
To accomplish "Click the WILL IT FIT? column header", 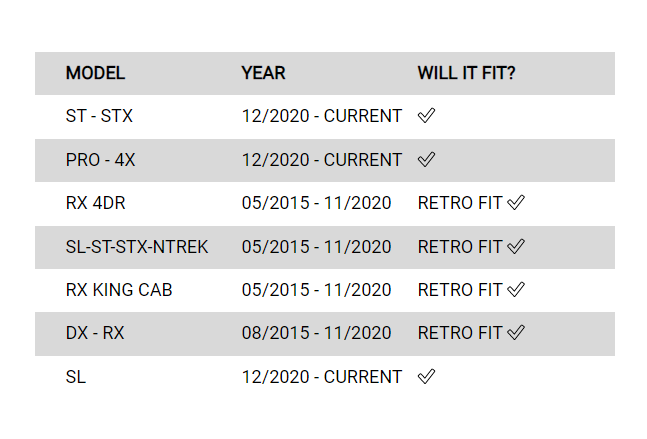I will (466, 73).
